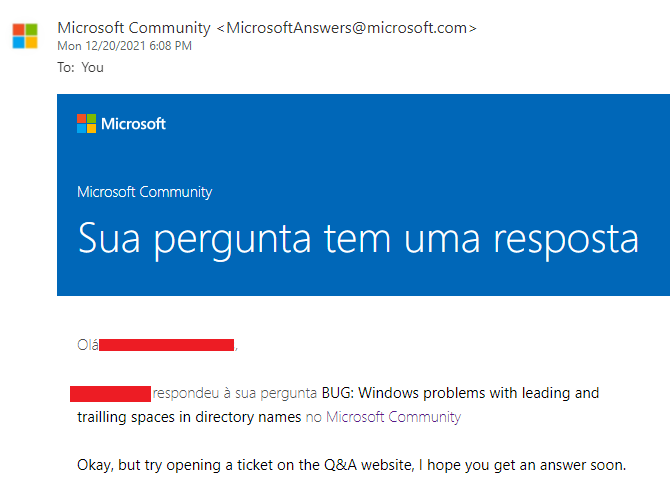
Task: Click the sender's Microsoft logo avatar
Action: point(25,36)
